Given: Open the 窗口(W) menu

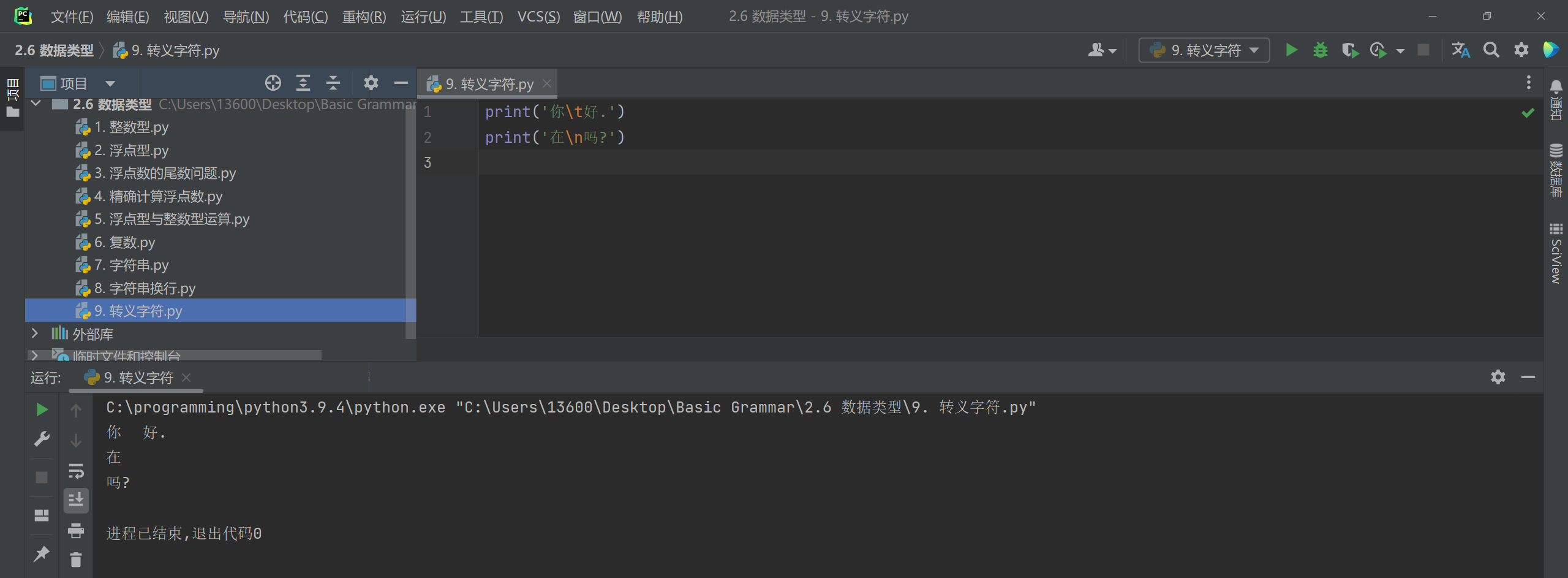Looking at the screenshot, I should pyautogui.click(x=597, y=17).
